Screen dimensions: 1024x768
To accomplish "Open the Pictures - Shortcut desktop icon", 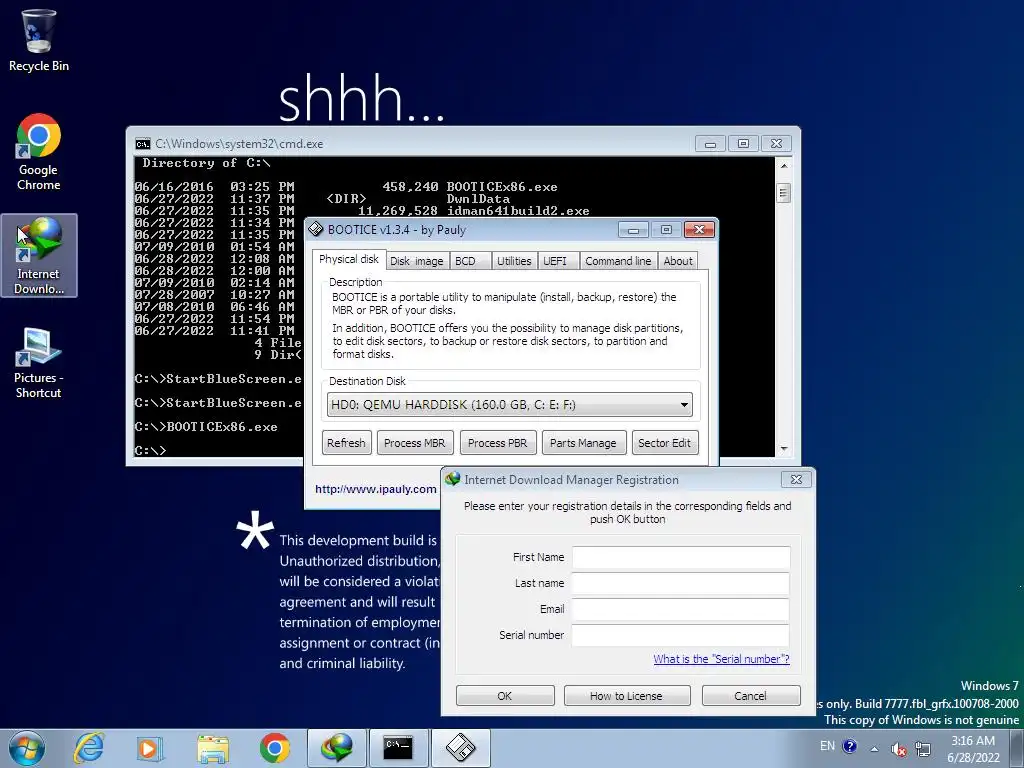I will (x=39, y=363).
